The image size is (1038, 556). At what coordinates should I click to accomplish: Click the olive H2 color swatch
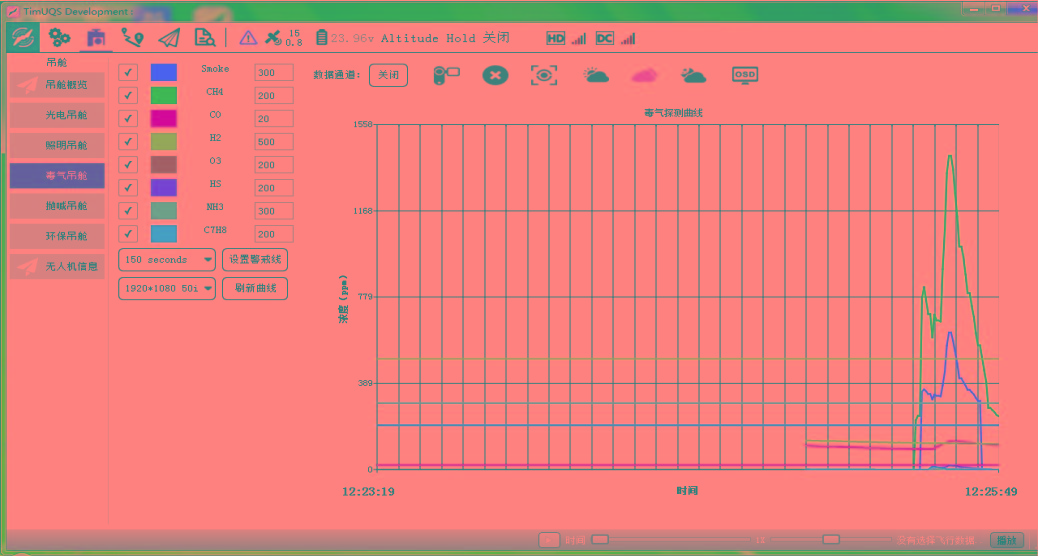(164, 142)
